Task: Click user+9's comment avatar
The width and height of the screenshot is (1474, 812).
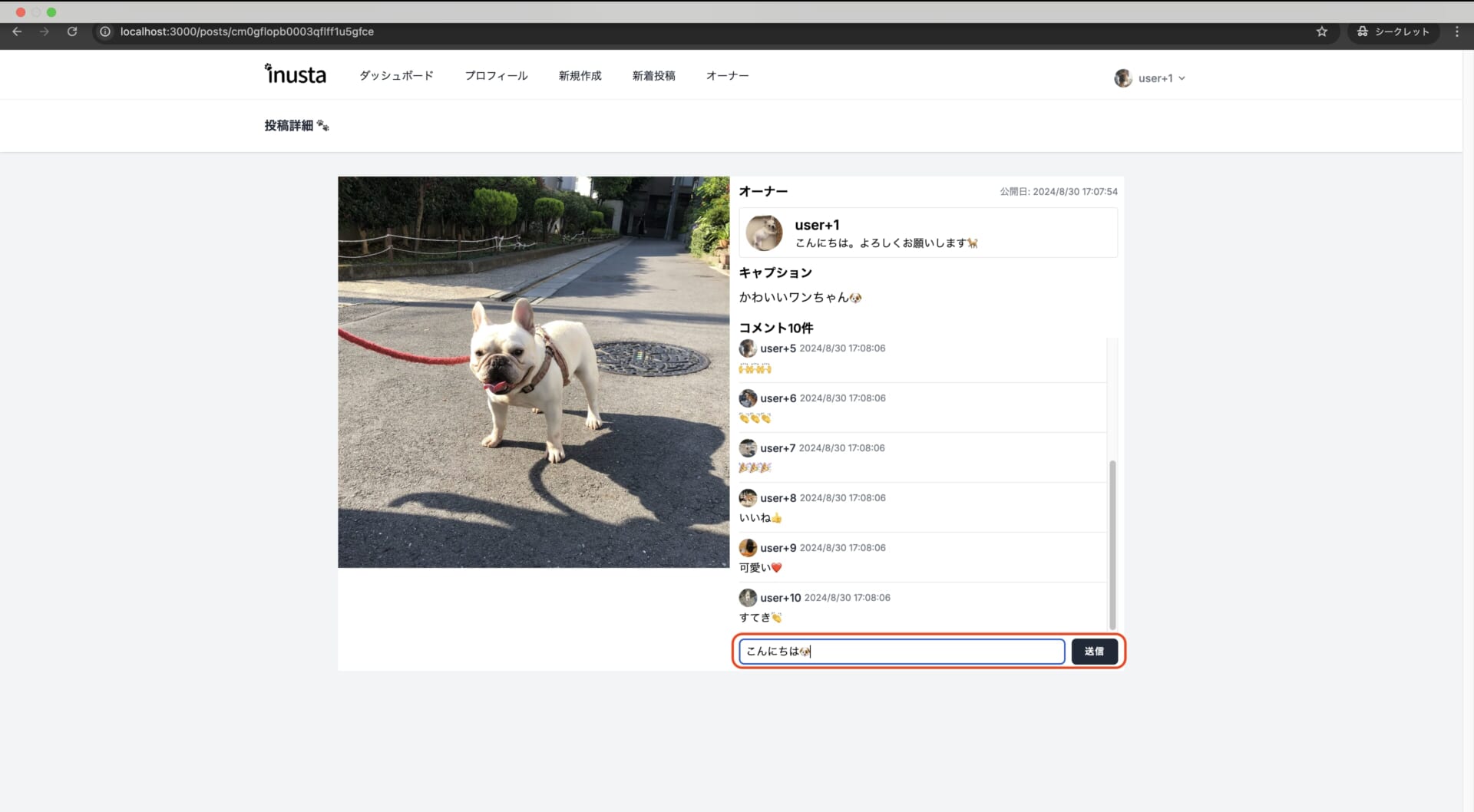Action: tap(748, 548)
